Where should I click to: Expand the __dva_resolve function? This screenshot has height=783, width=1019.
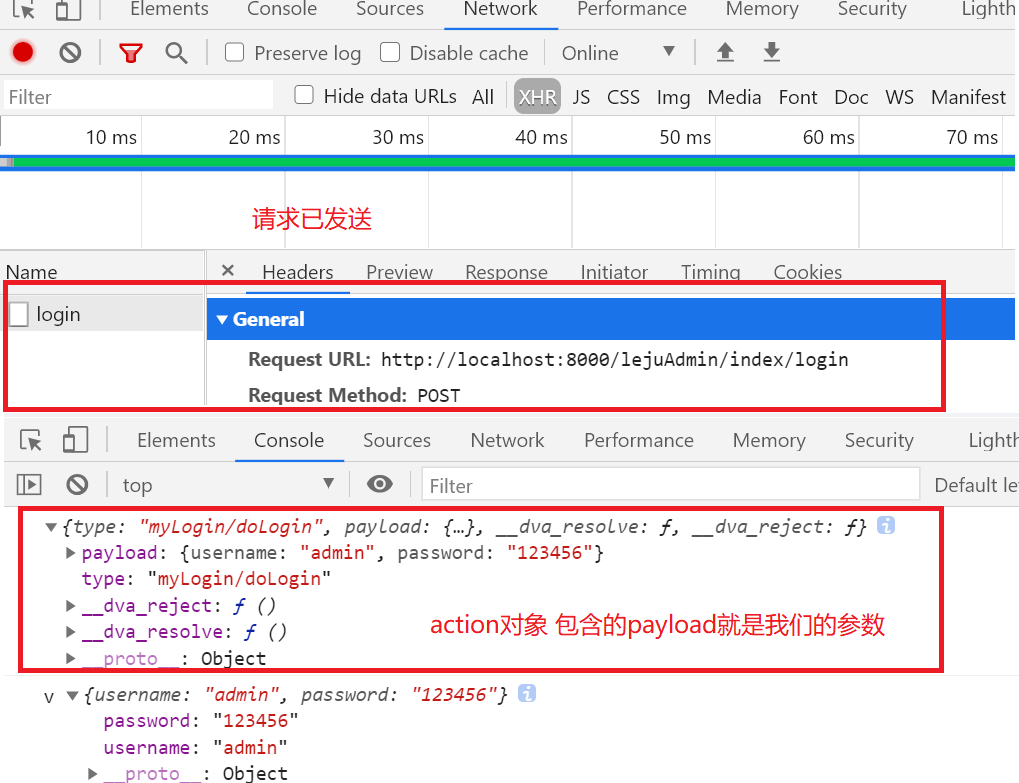[70, 632]
